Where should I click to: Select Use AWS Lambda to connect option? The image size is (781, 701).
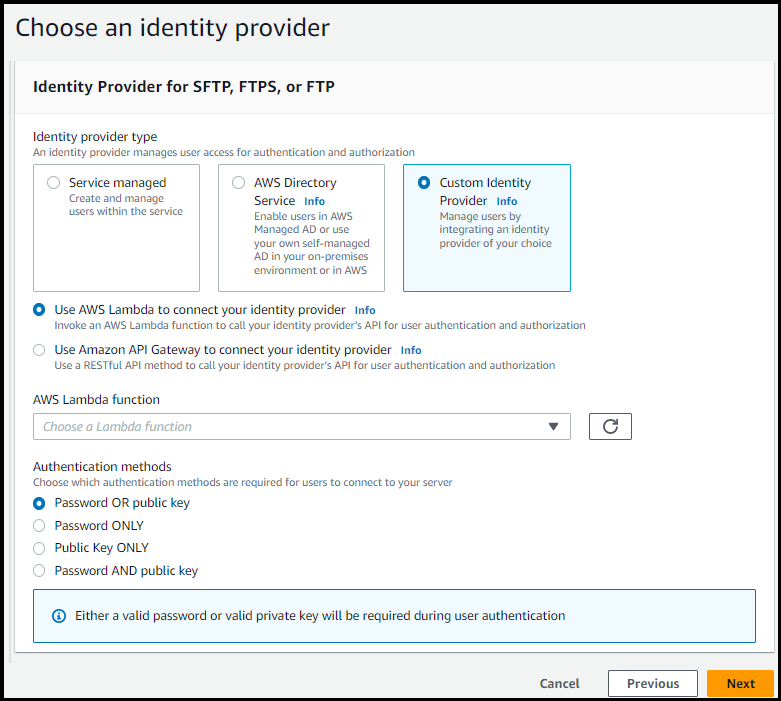(x=39, y=310)
